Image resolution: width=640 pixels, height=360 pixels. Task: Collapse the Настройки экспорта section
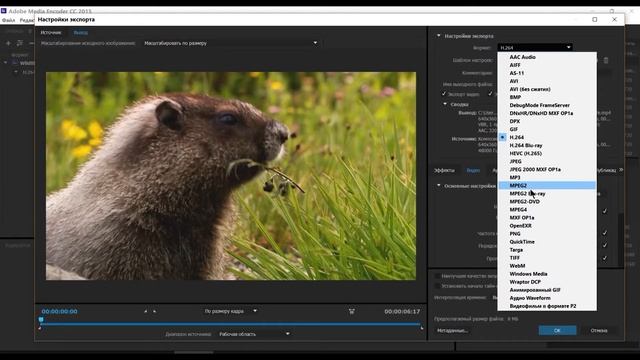pos(439,36)
